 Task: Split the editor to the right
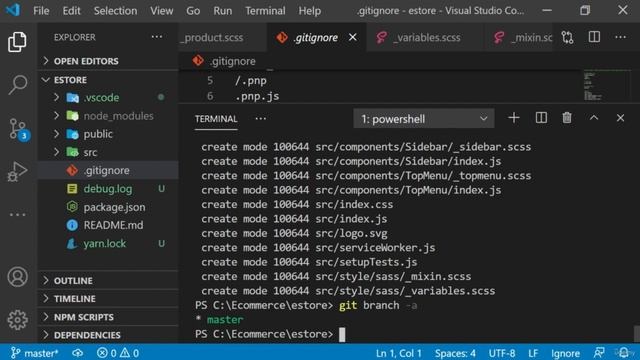(x=594, y=37)
